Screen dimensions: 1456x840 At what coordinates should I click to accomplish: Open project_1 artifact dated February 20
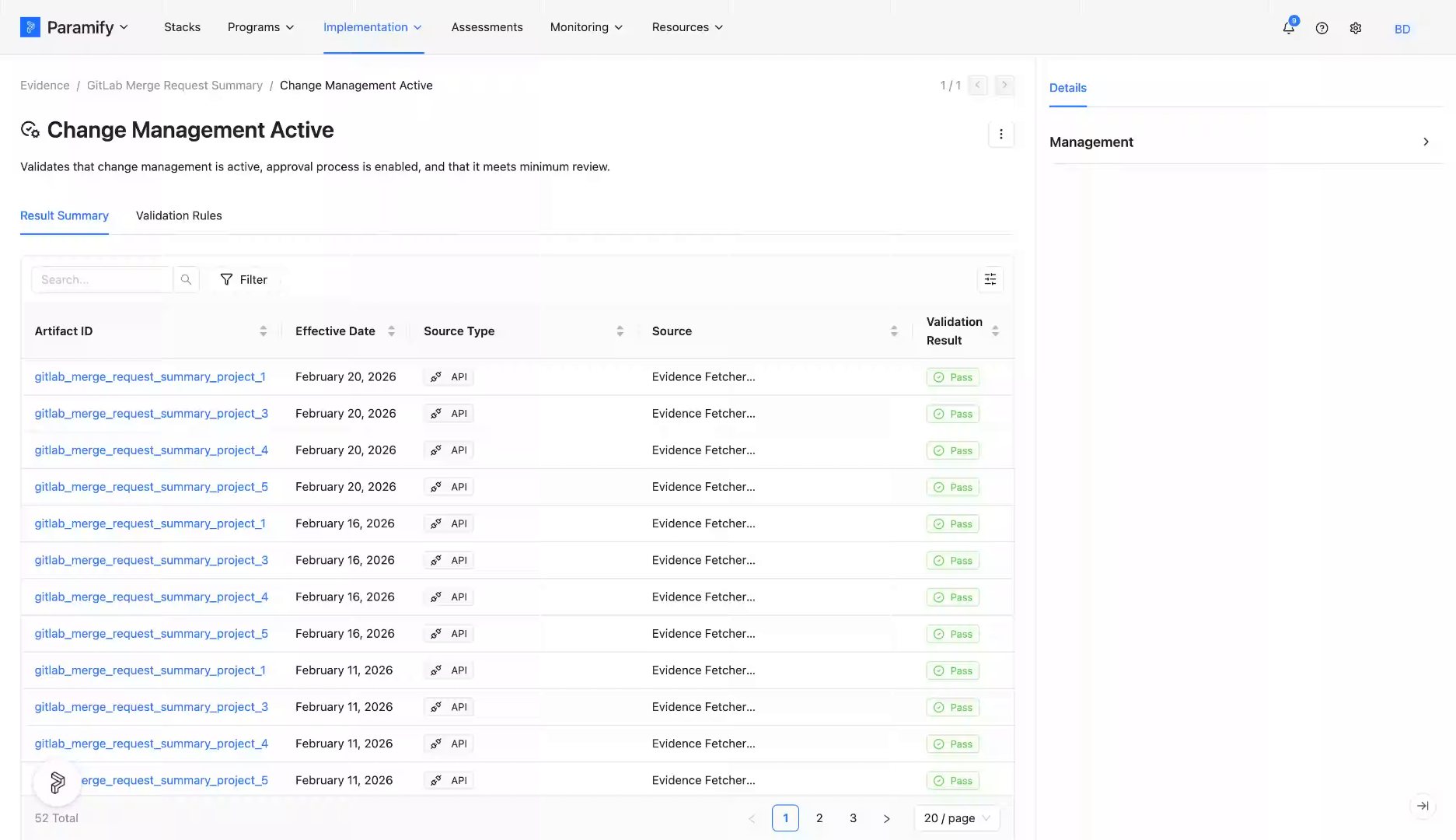click(150, 377)
